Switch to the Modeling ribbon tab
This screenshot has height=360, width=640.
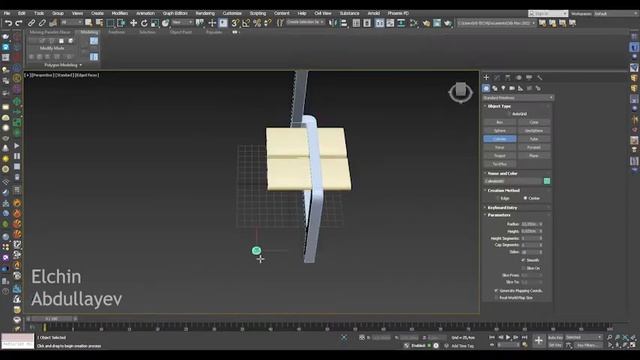click(89, 32)
